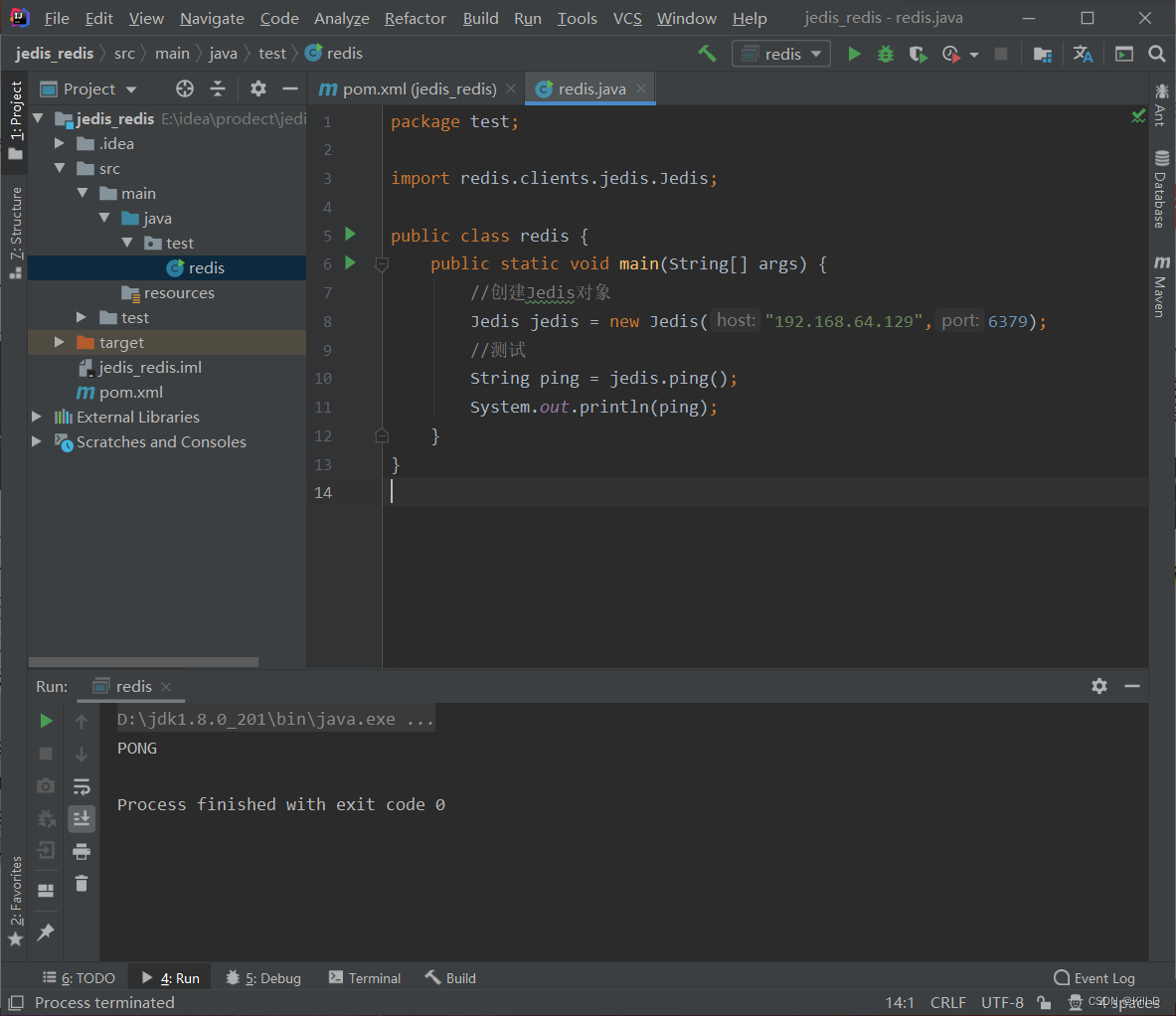
Task: Collapse the java source folder
Action: pyautogui.click(x=104, y=218)
